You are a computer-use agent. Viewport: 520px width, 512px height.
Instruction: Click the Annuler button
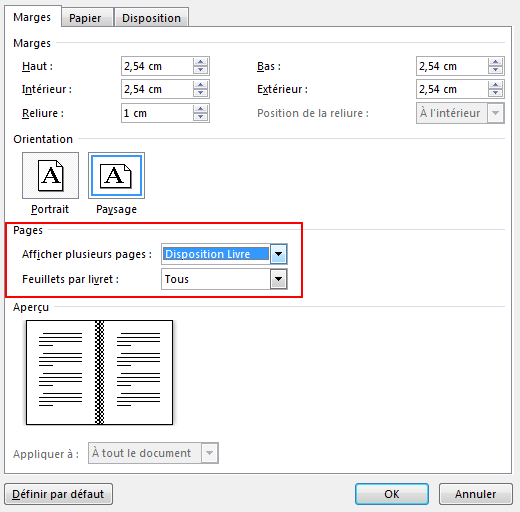click(476, 494)
